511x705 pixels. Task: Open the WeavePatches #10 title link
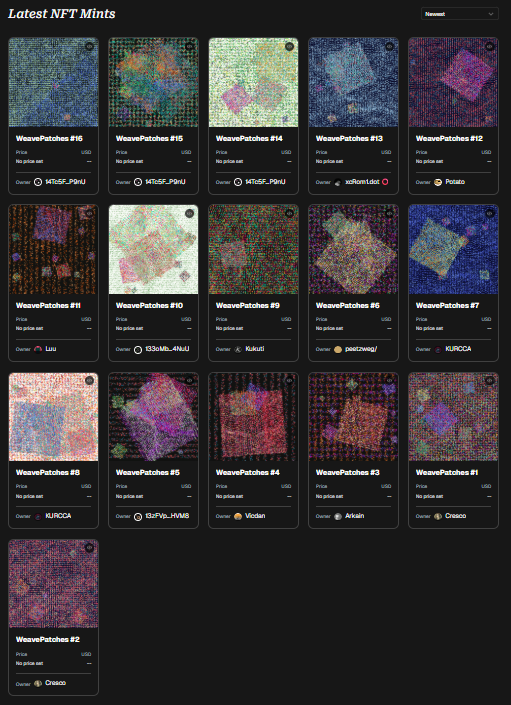click(x=149, y=306)
